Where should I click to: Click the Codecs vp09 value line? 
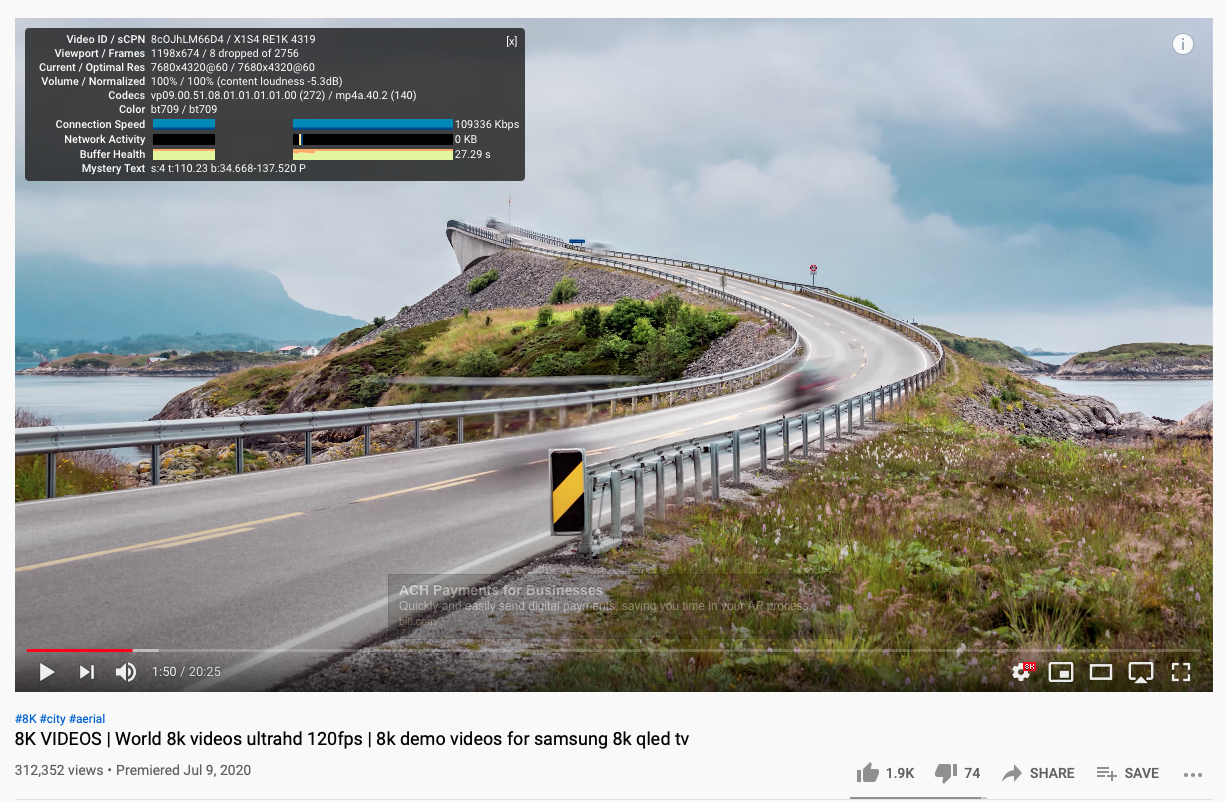point(283,96)
